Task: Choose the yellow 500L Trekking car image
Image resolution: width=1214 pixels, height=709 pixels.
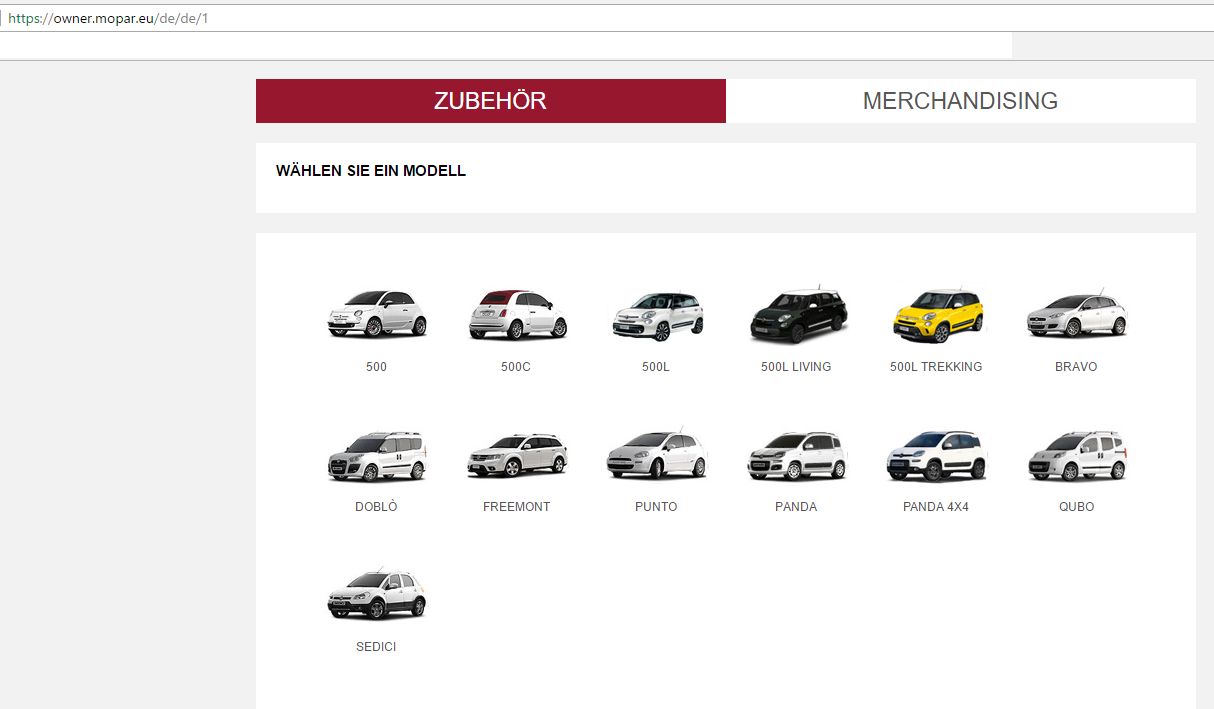Action: click(x=937, y=313)
